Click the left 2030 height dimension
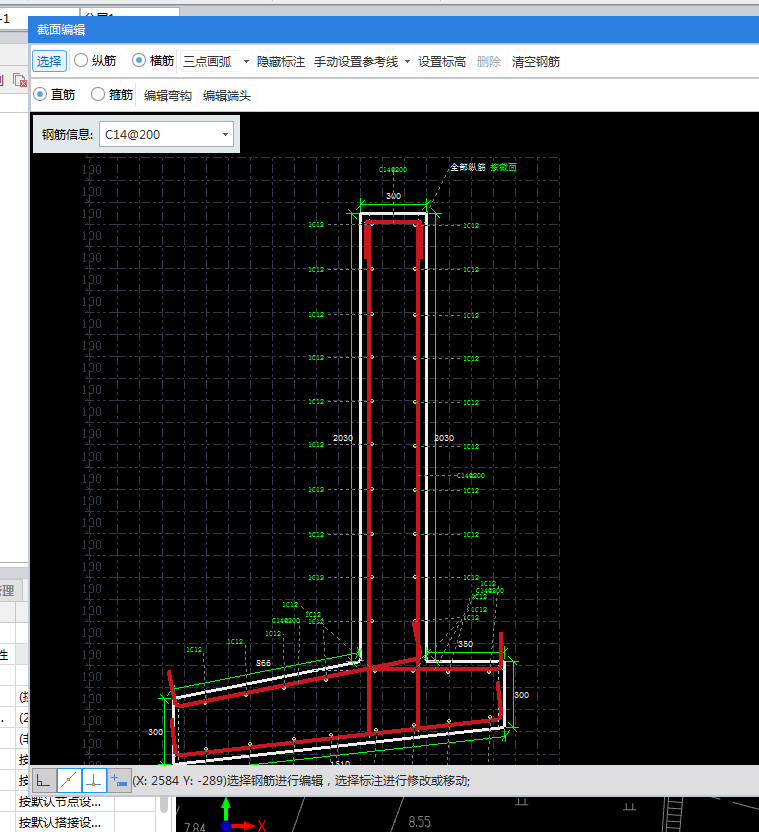The height and width of the screenshot is (832, 759). [343, 438]
